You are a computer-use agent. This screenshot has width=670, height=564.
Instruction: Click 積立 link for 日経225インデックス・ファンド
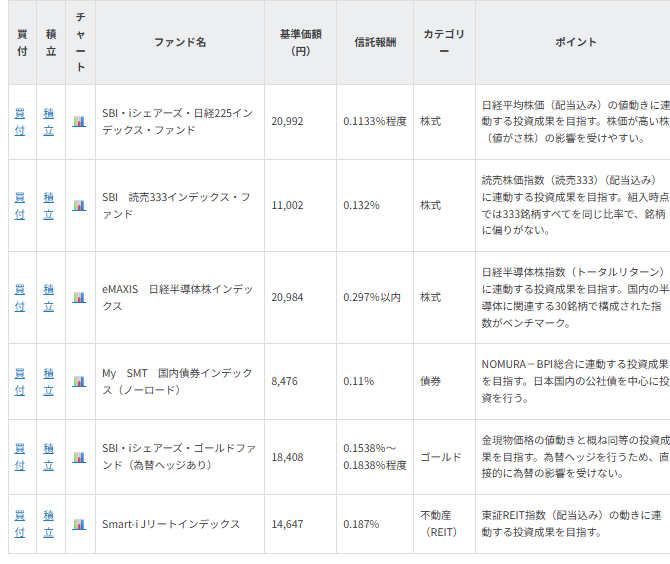pos(49,122)
